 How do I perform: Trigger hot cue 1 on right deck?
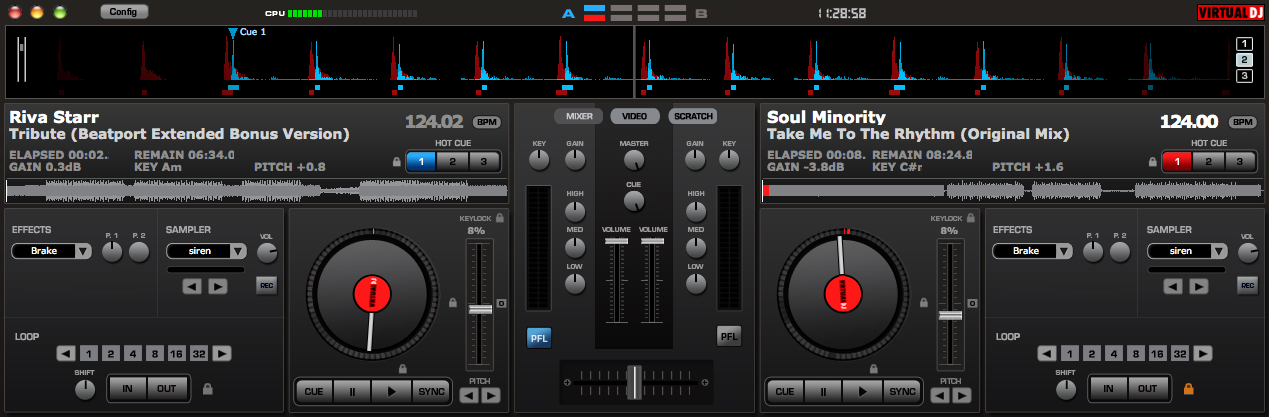click(x=1178, y=161)
